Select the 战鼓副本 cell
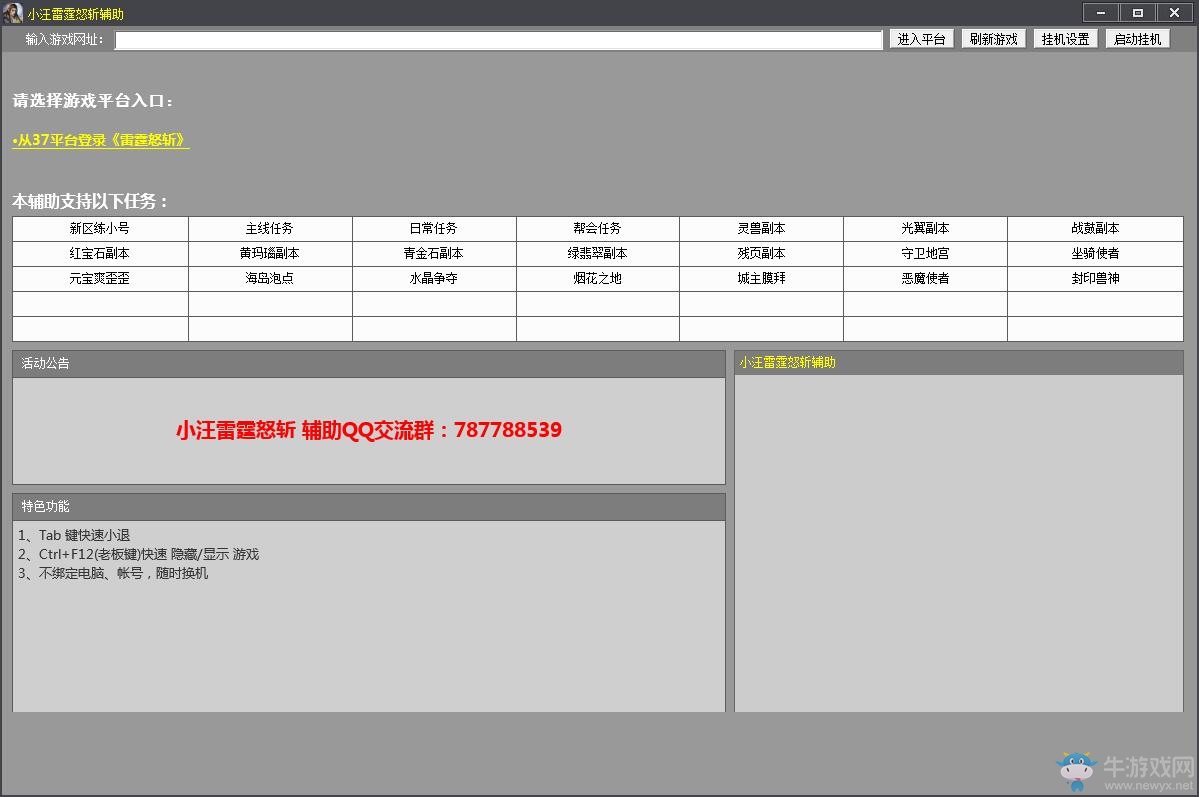The height and width of the screenshot is (797, 1199). pyautogui.click(x=1095, y=229)
